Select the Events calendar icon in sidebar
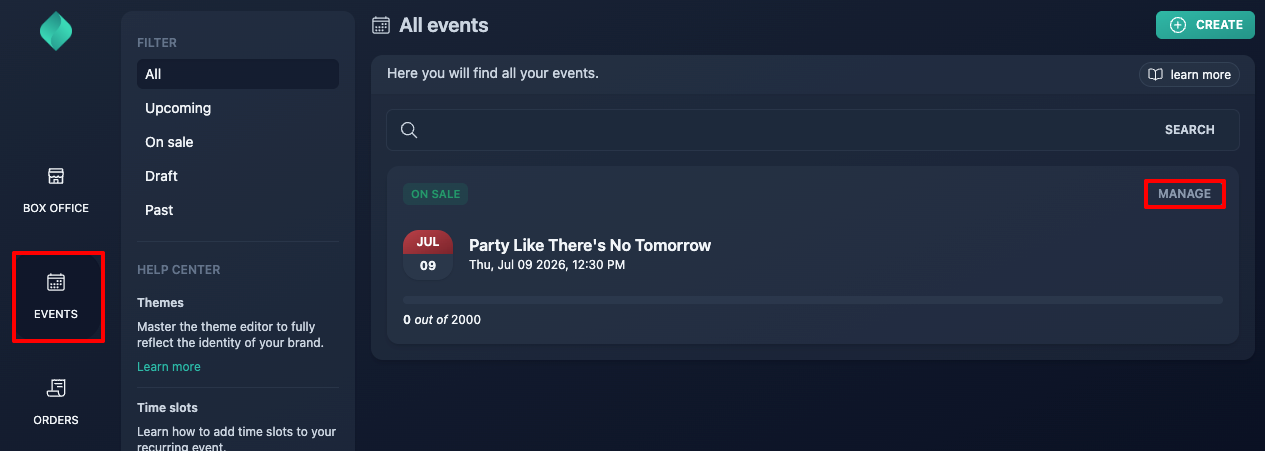Viewport: 1265px width, 451px height. pos(56,282)
